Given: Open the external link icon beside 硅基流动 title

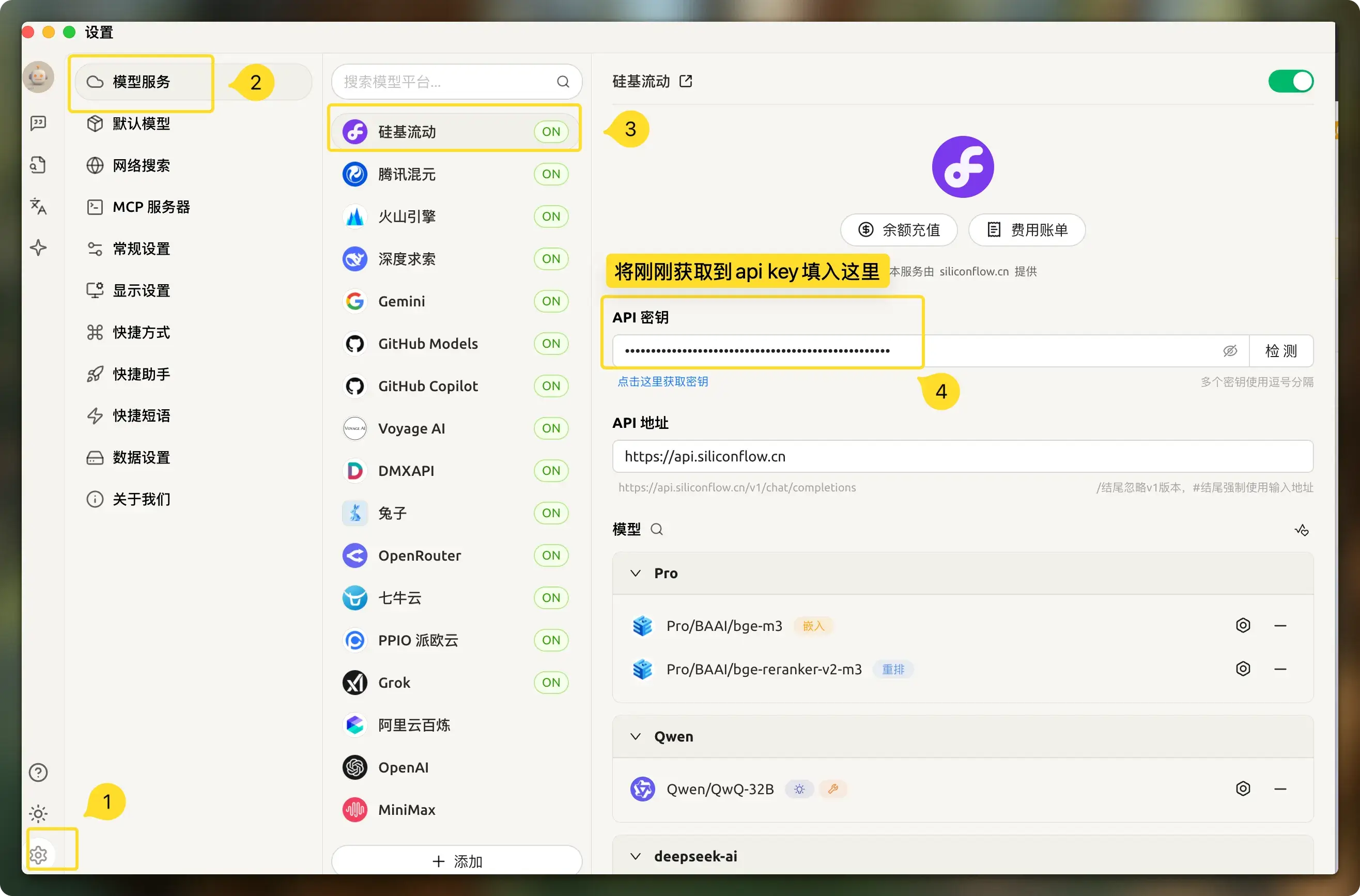Looking at the screenshot, I should 686,81.
